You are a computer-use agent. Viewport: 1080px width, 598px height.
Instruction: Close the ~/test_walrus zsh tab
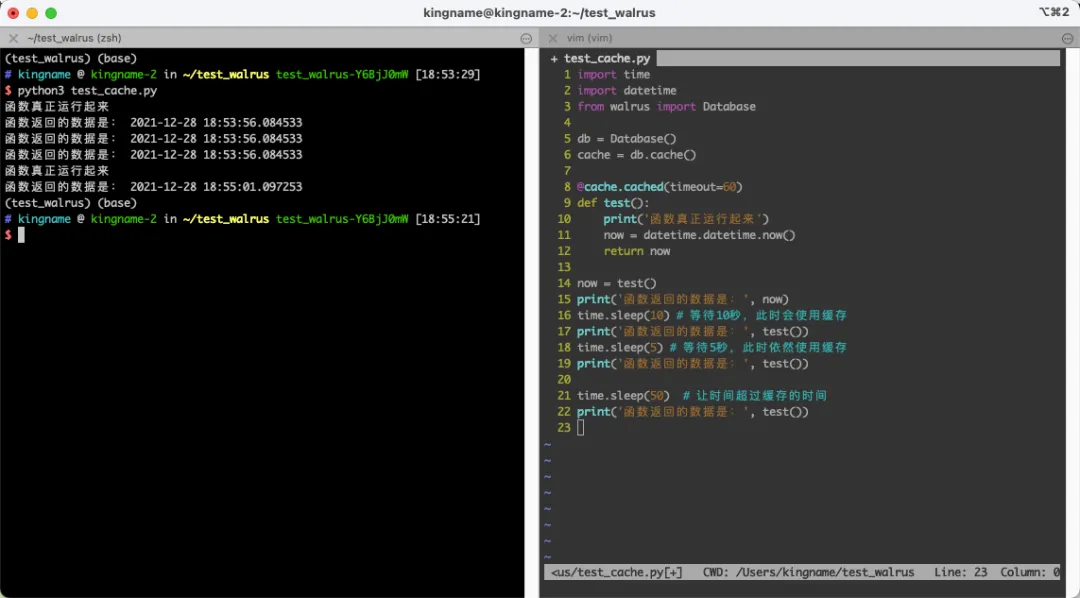point(13,38)
